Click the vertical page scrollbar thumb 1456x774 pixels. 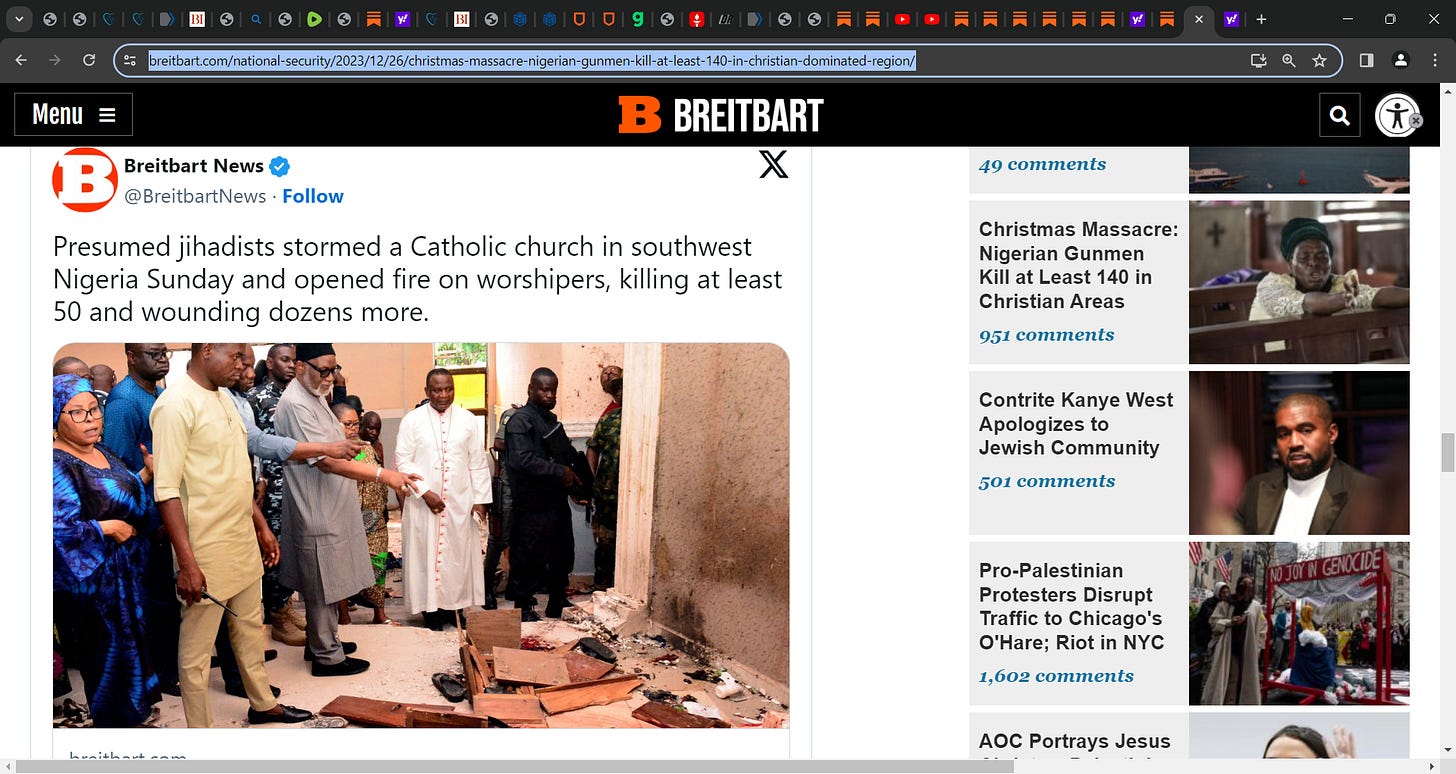(1447, 452)
